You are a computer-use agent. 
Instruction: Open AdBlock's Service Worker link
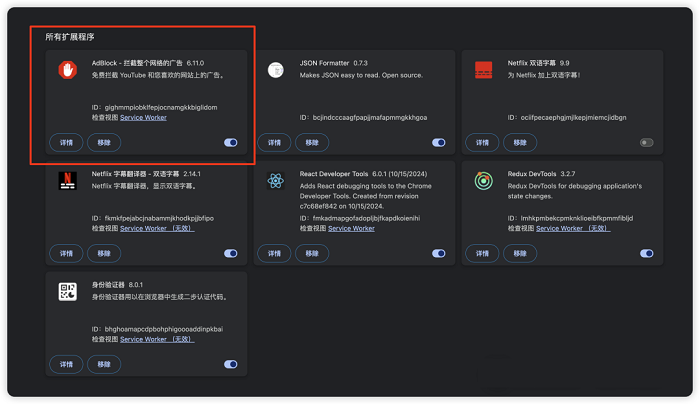point(143,117)
